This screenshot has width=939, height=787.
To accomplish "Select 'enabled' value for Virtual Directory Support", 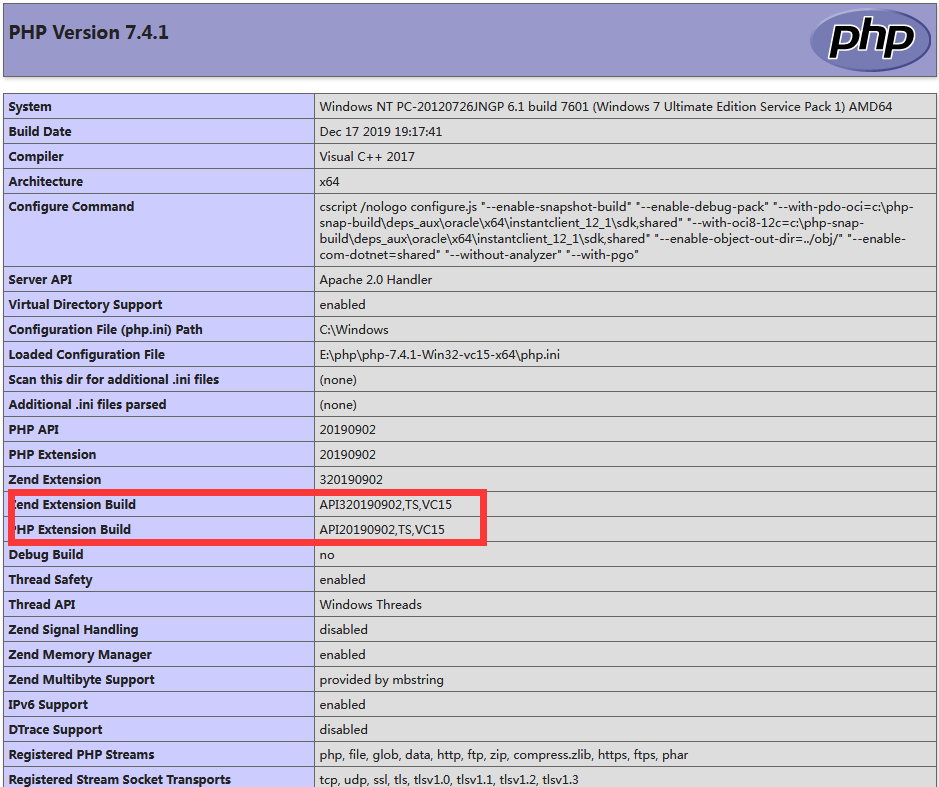I will [x=342, y=305].
